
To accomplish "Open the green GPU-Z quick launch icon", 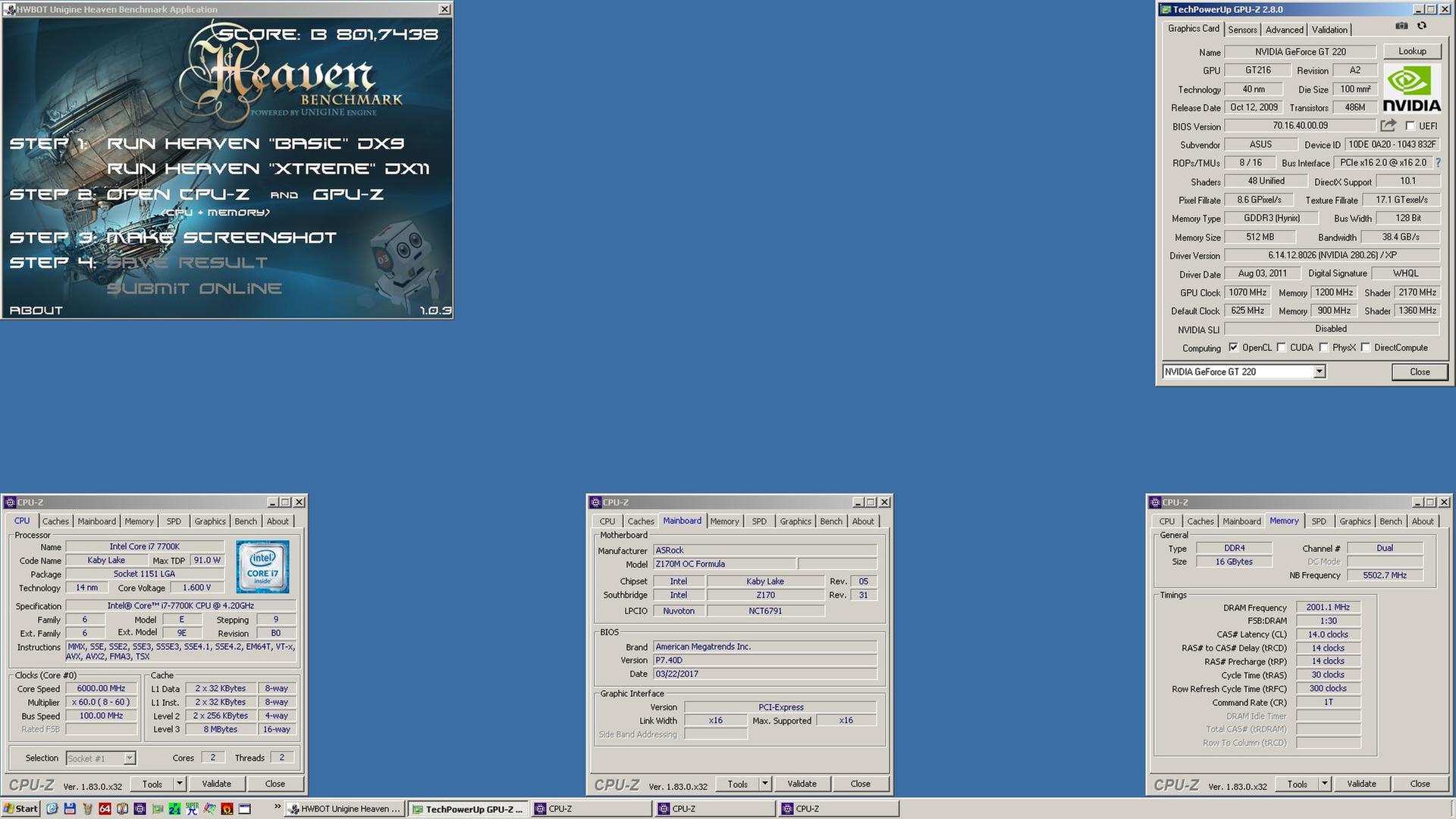I will 157,808.
